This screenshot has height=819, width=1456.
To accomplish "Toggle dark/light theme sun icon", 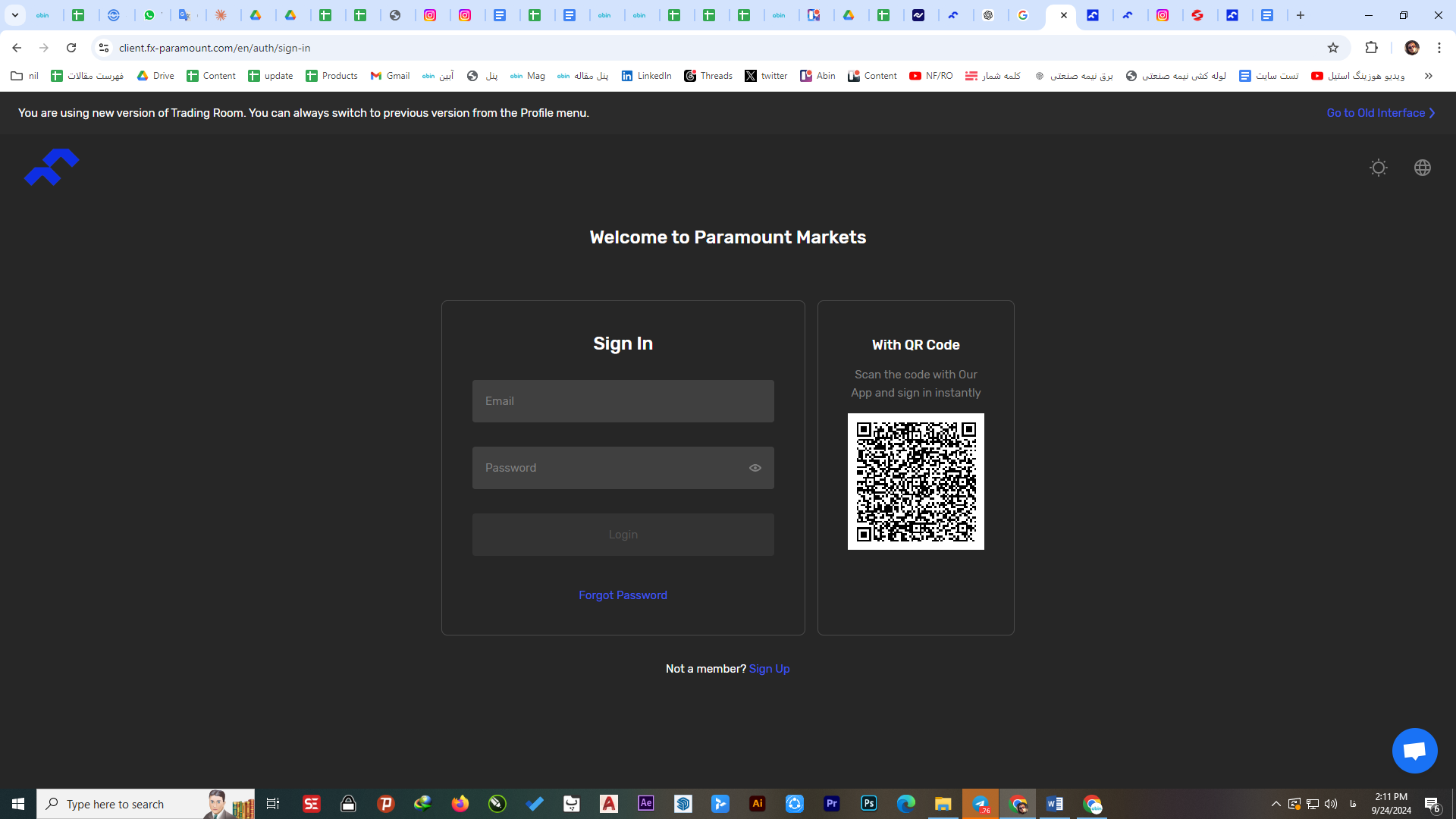I will pyautogui.click(x=1379, y=167).
